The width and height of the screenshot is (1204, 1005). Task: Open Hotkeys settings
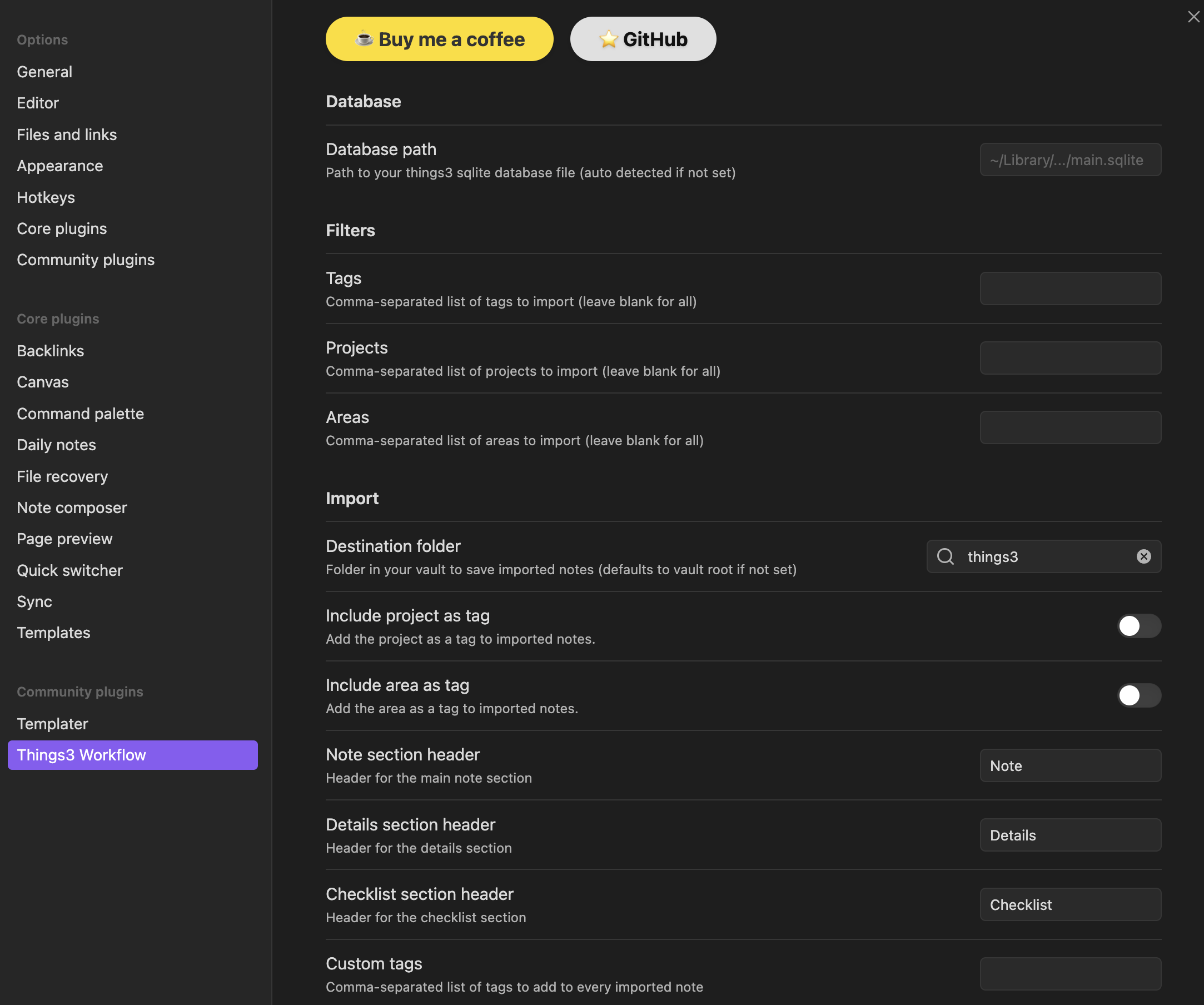[x=46, y=197]
